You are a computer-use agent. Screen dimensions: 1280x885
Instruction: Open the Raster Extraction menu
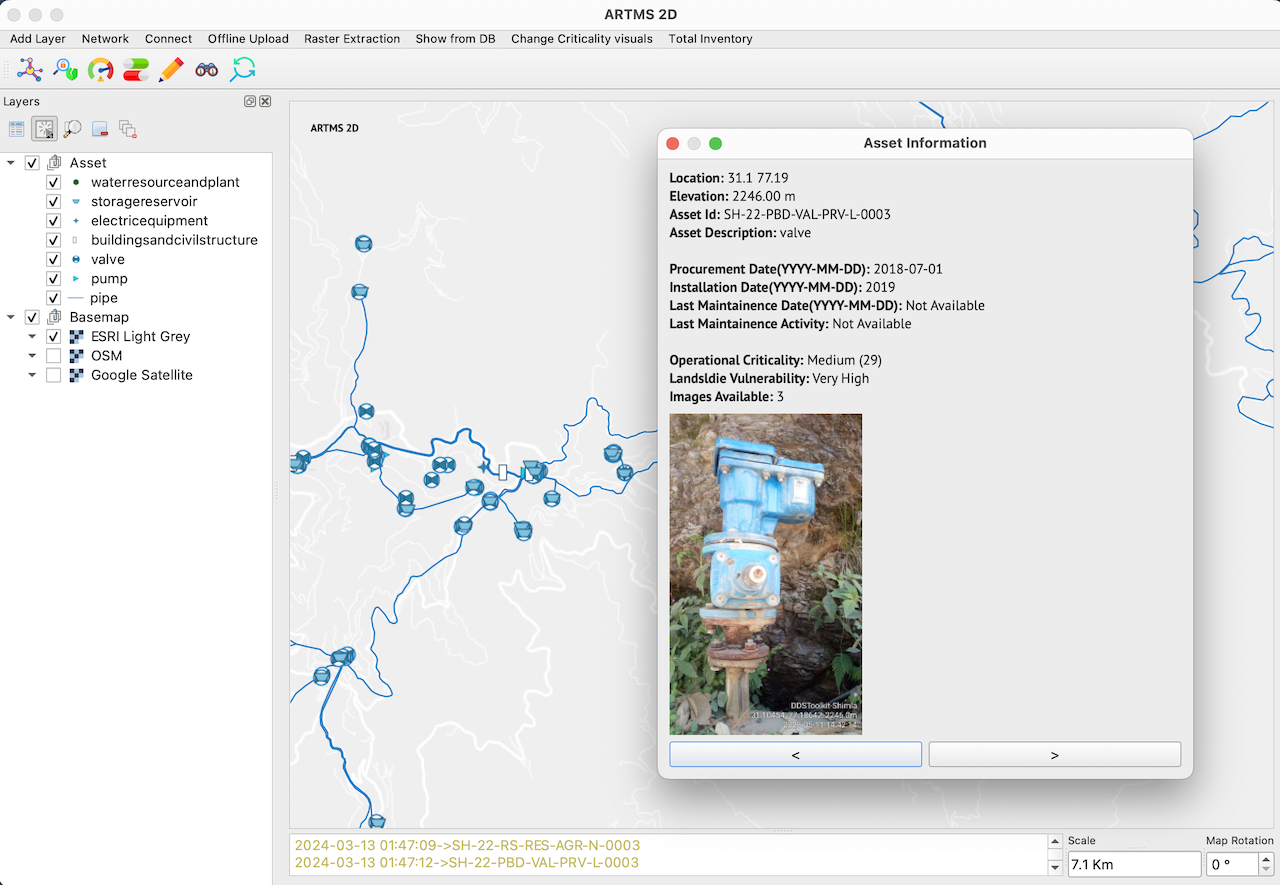[x=352, y=39]
